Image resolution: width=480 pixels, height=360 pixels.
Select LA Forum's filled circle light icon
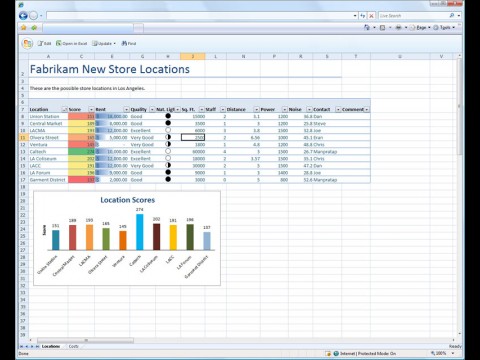click(168, 172)
